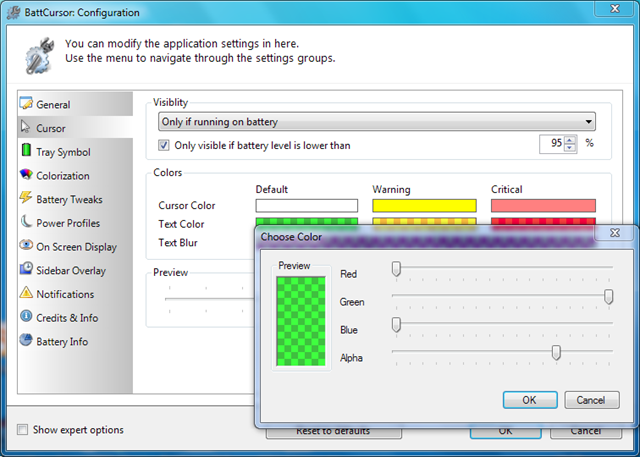Click Reset to defaults button
The image size is (640, 457).
coord(333,432)
